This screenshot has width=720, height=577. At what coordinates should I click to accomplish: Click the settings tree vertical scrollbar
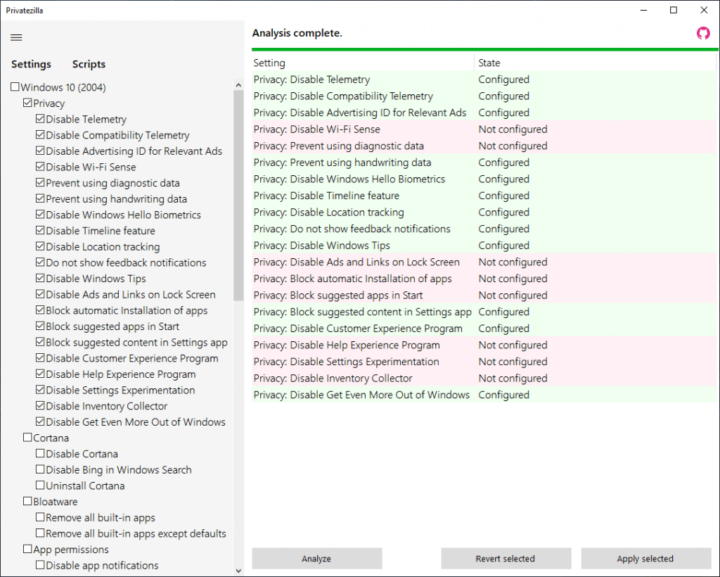pyautogui.click(x=238, y=200)
